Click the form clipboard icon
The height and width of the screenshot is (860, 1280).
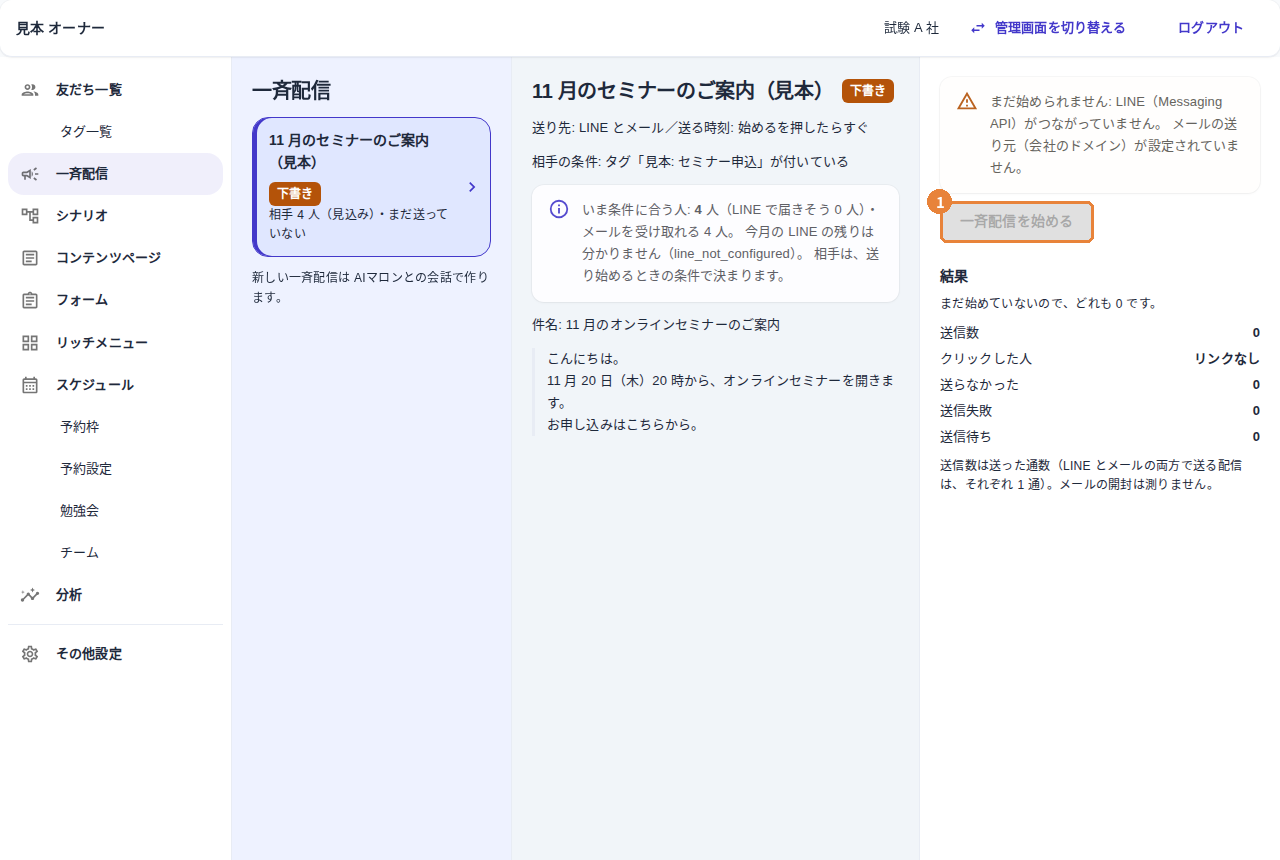point(30,300)
